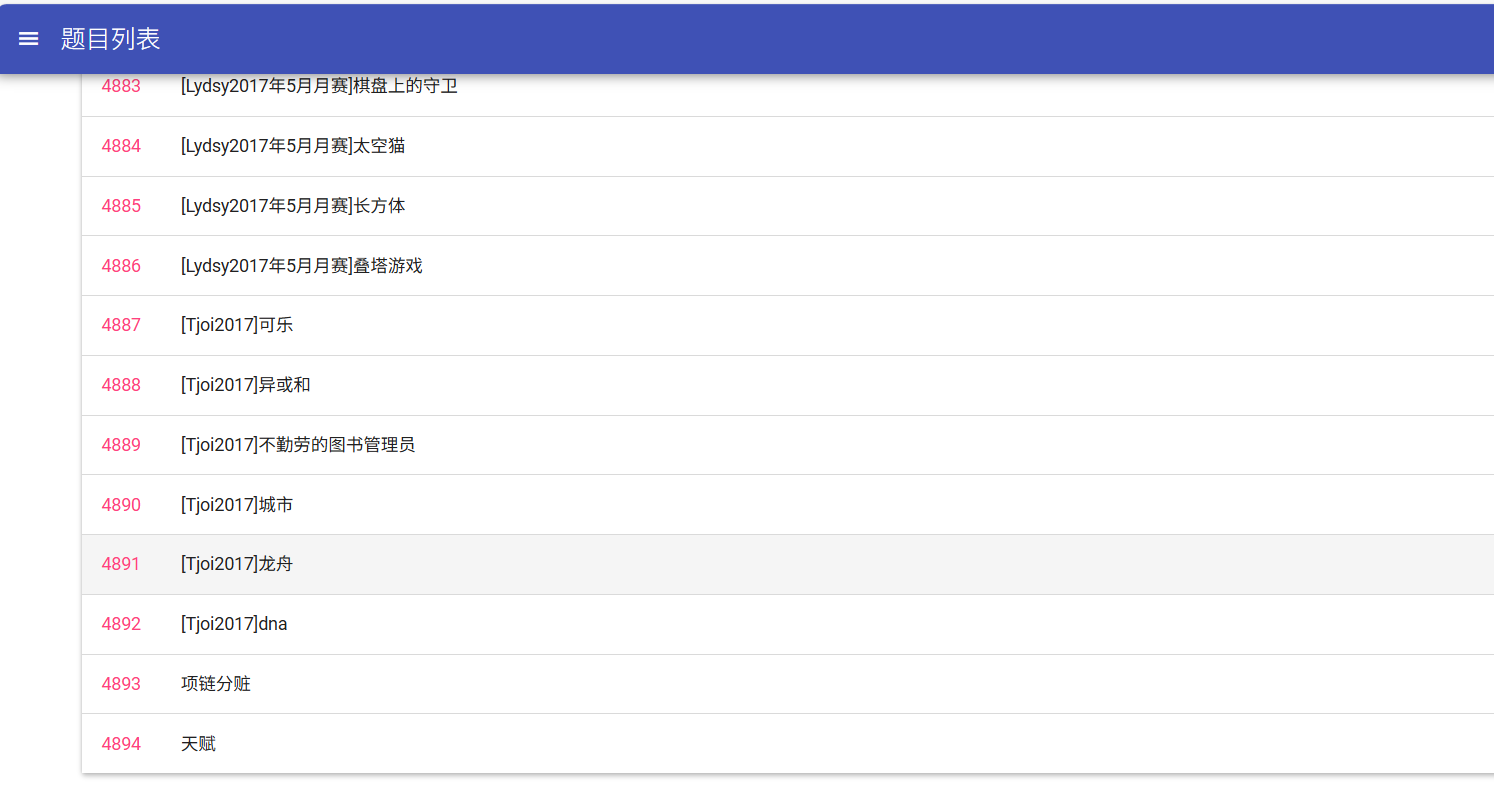Open problem number 4885

point(121,206)
